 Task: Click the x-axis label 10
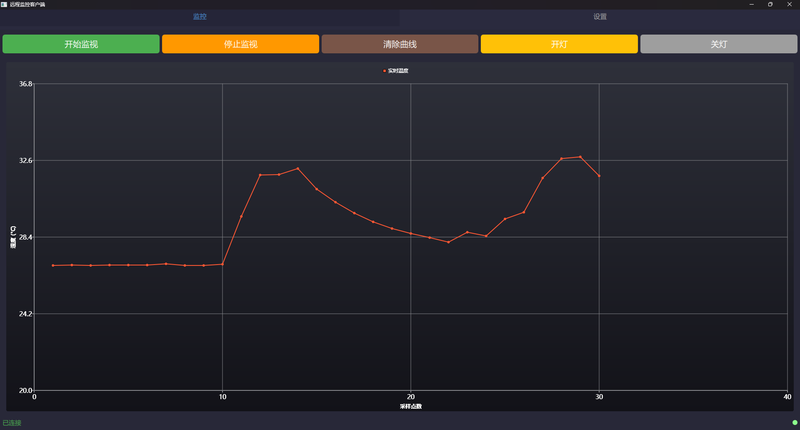222,397
